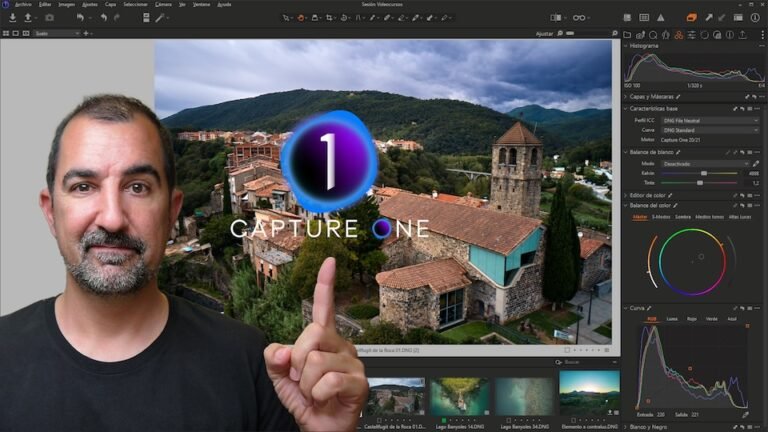Screen dimensions: 768x432
Task: Select the orange Pan hand tool
Action: (x=301, y=18)
